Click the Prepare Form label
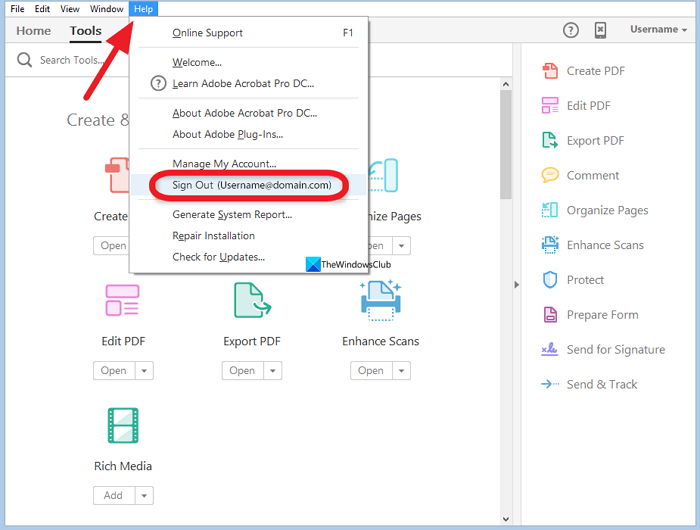The image size is (700, 530). [602, 315]
